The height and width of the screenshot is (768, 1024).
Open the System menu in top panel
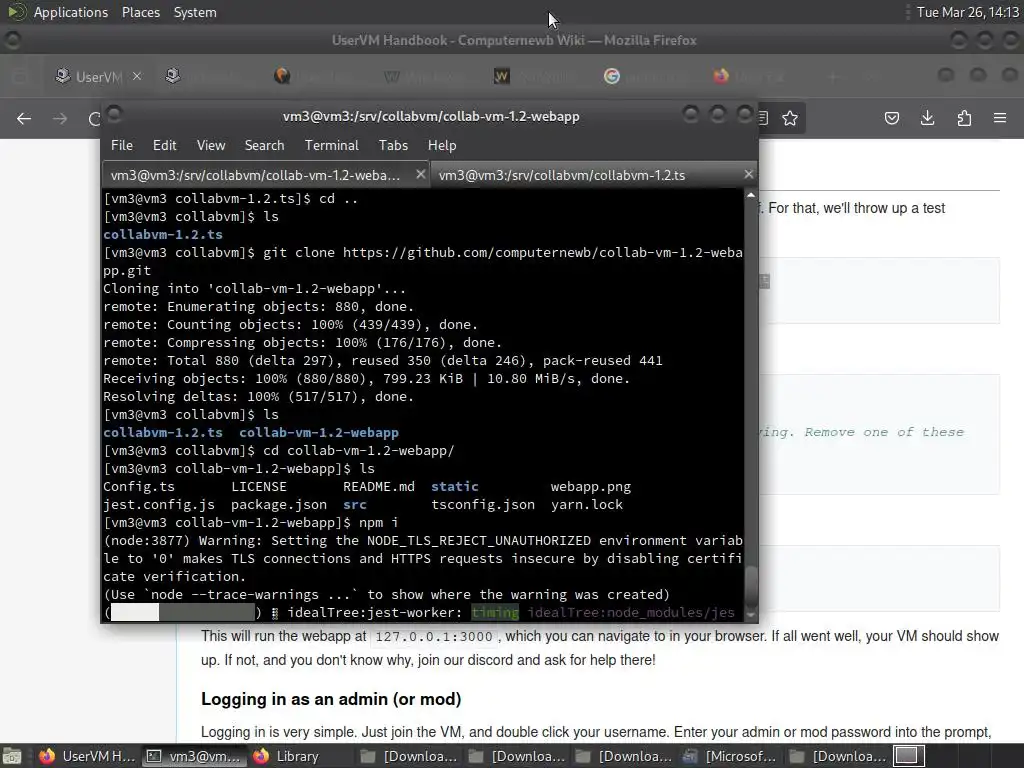[x=195, y=12]
